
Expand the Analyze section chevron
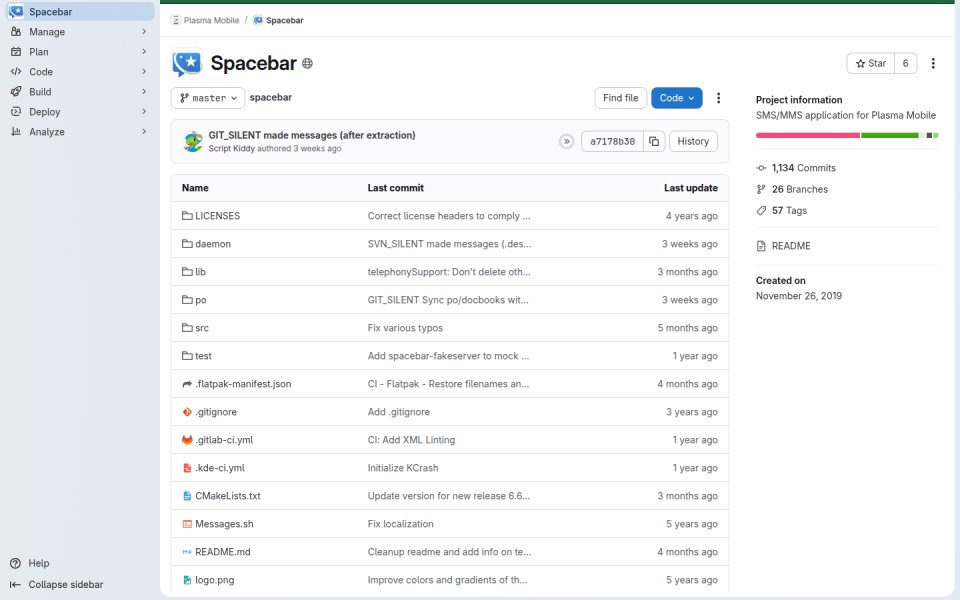(x=144, y=132)
